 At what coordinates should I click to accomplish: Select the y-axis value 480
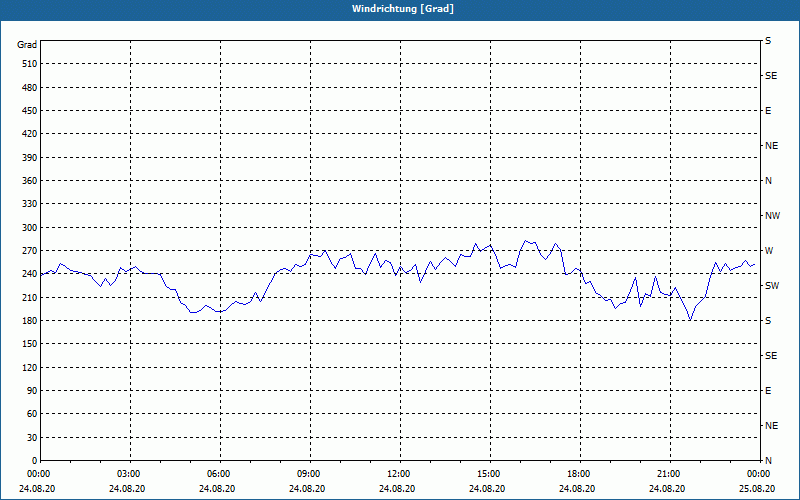pyautogui.click(x=30, y=88)
